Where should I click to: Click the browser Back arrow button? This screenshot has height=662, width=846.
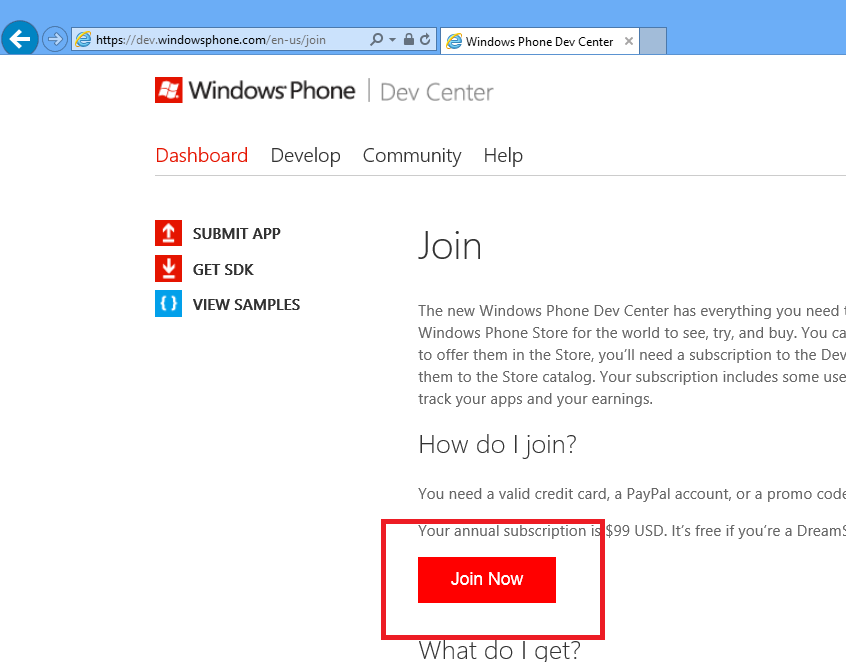[20, 39]
